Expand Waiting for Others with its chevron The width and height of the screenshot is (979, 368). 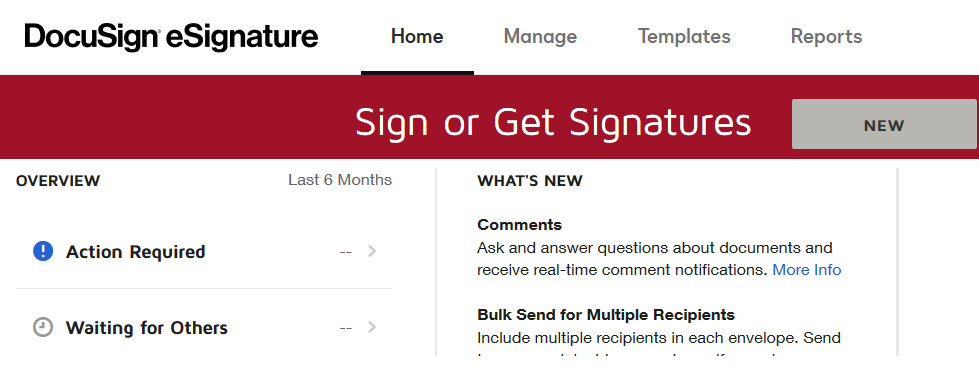(x=372, y=327)
